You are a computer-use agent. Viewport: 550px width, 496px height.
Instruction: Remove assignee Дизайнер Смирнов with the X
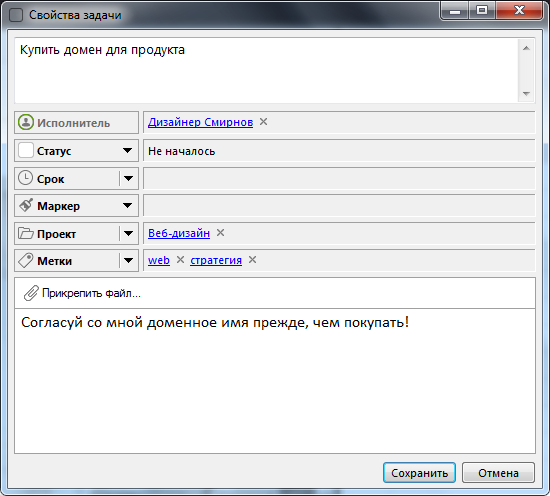263,122
